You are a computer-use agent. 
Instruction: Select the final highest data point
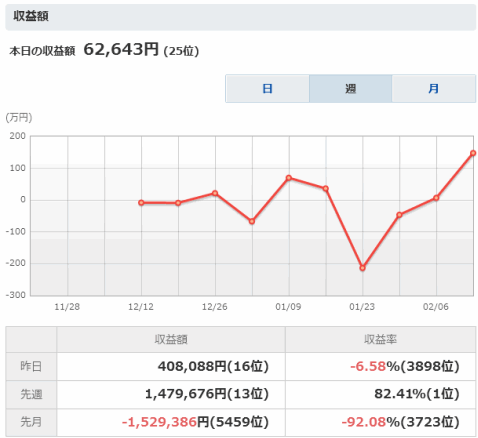(473, 153)
